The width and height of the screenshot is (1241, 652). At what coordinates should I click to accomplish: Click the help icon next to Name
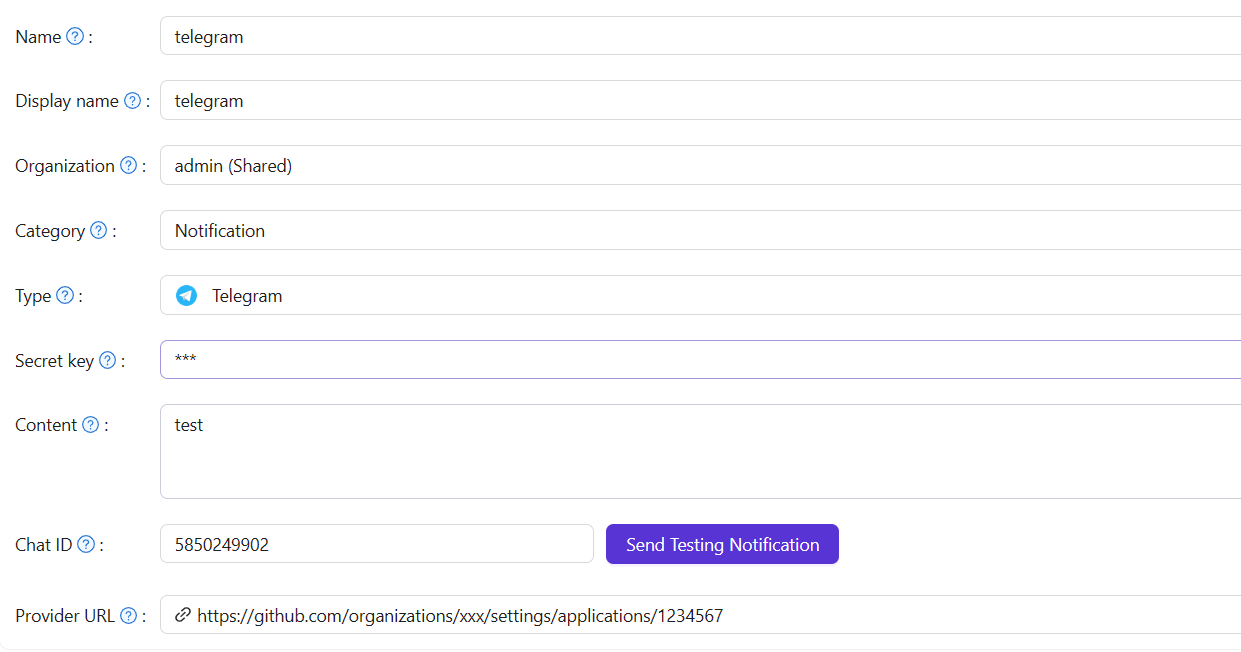[x=76, y=35]
